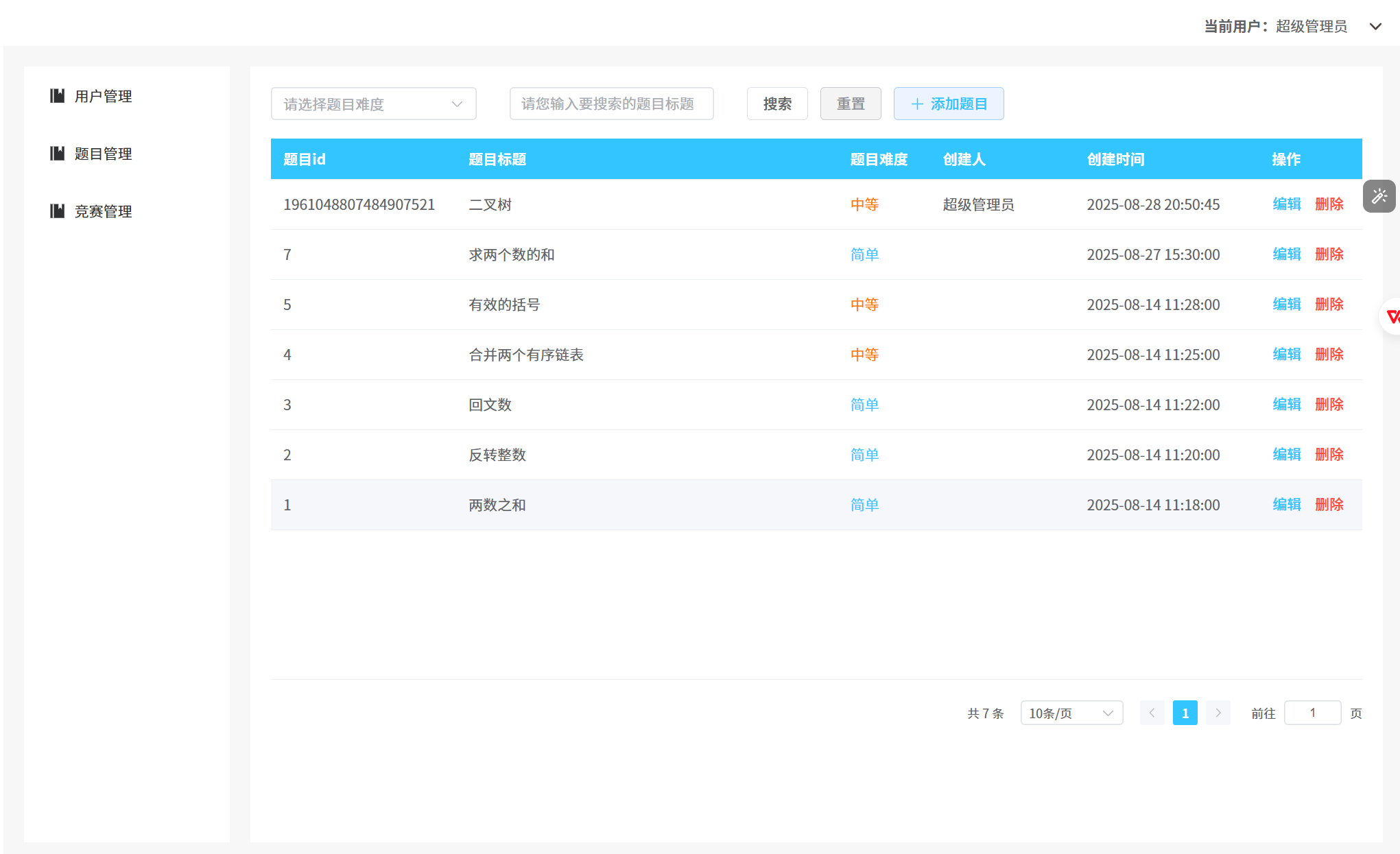Expand the 10条/页 page size selector

pos(1071,713)
